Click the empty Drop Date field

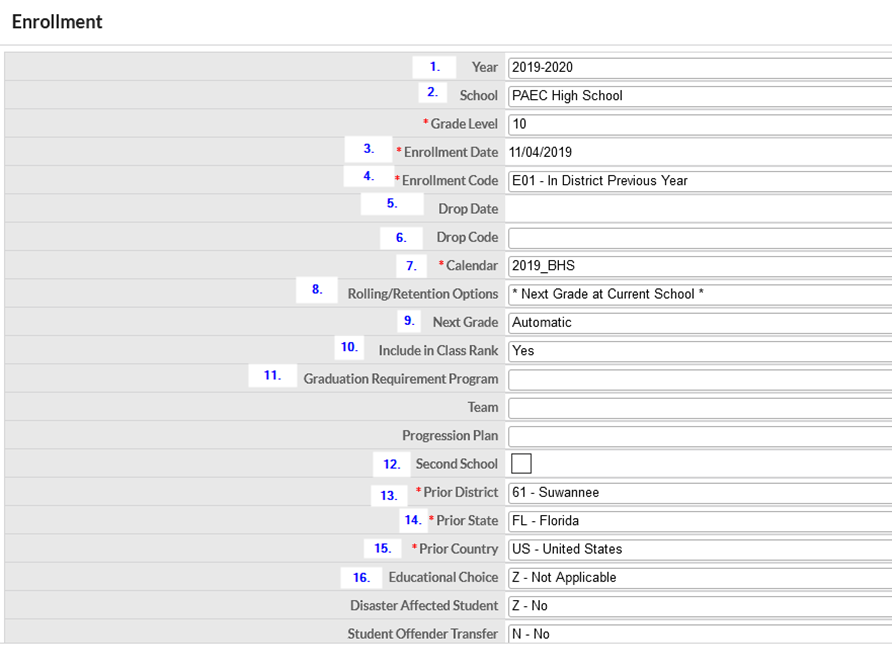[x=698, y=209]
